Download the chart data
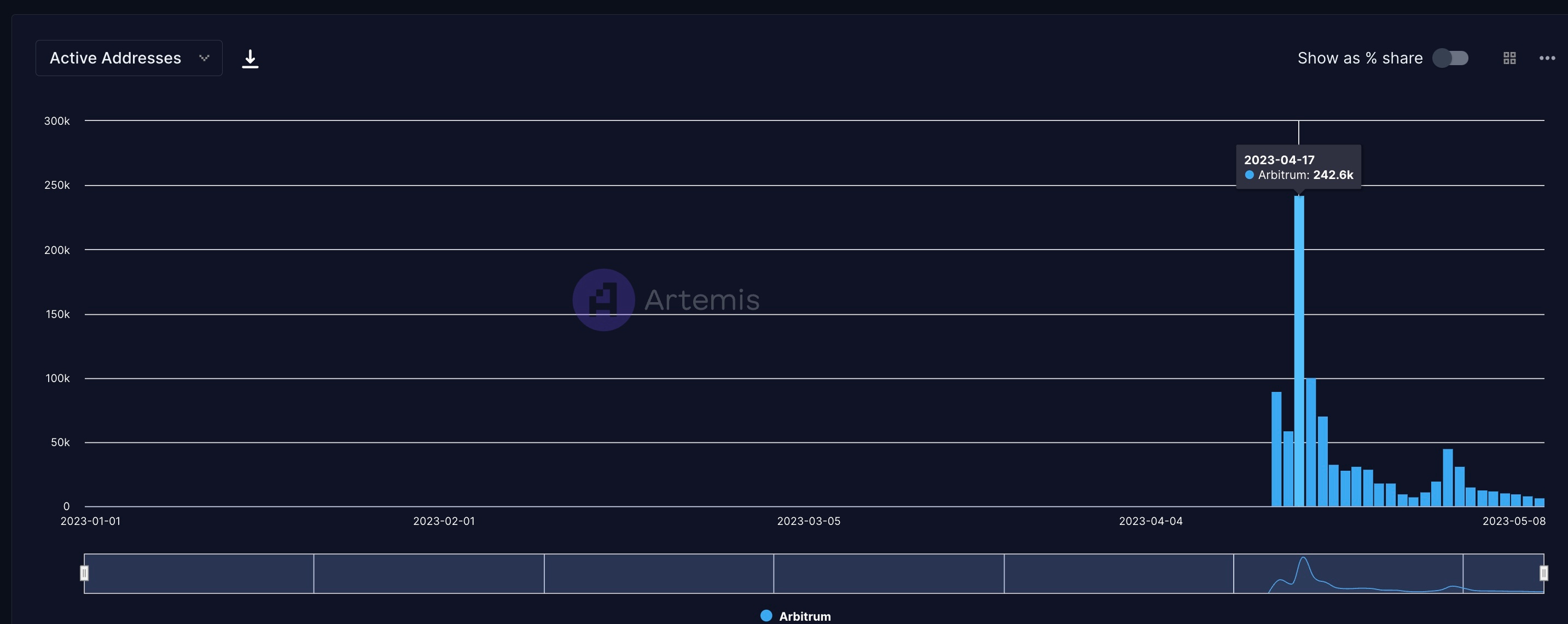The height and width of the screenshot is (624, 1568). click(x=250, y=59)
